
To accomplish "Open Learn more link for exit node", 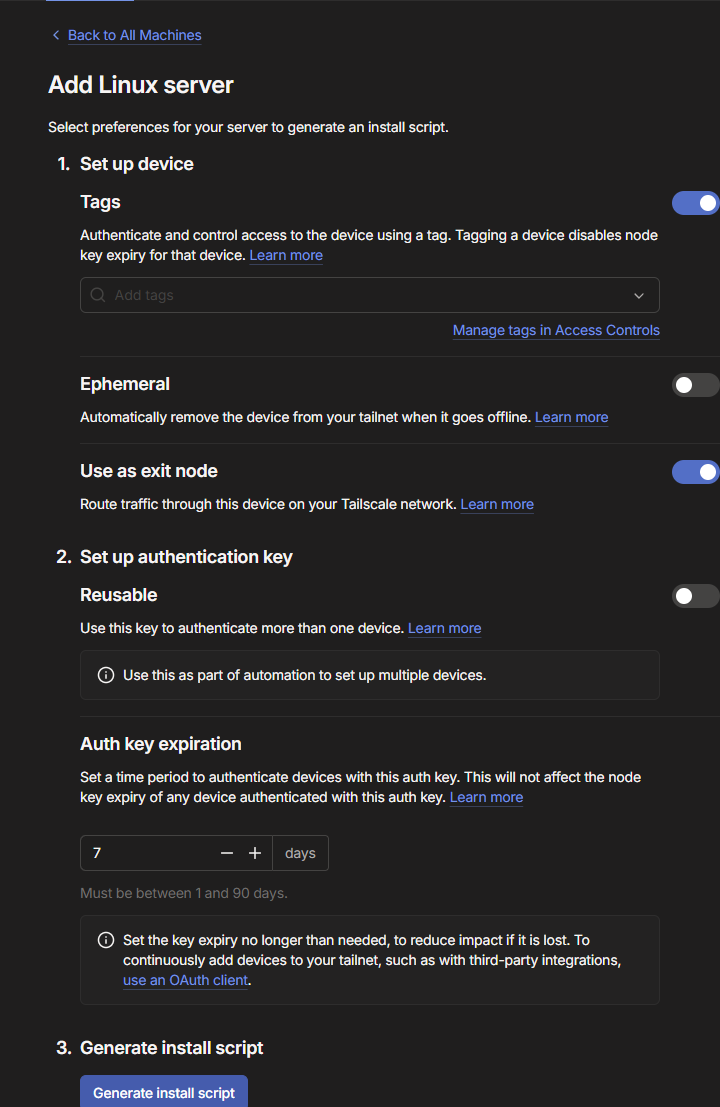I will (x=497, y=504).
